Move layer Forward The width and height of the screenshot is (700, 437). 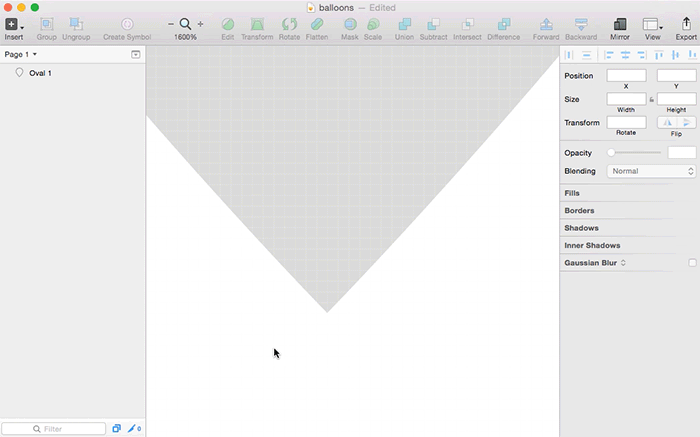click(546, 24)
